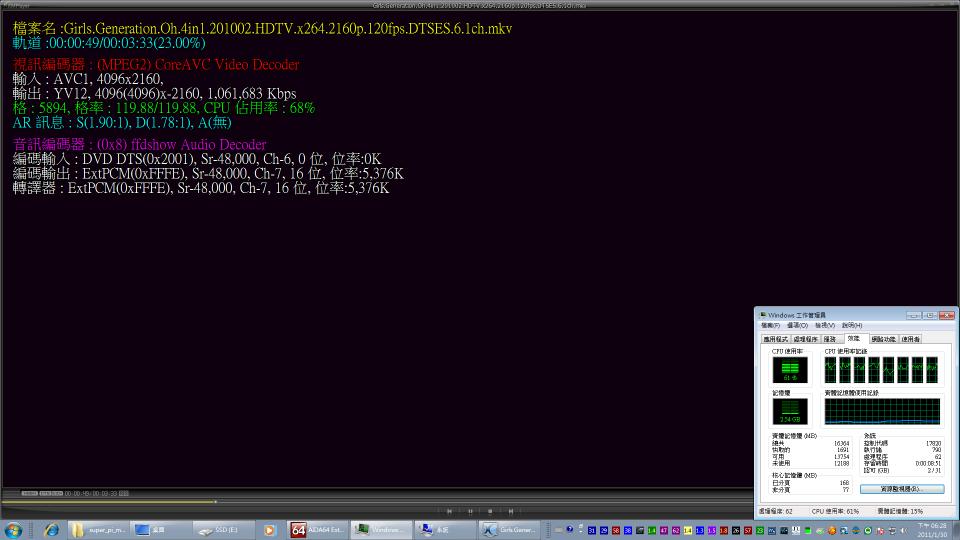Click the tray sensor icon showing 47

click(664, 531)
